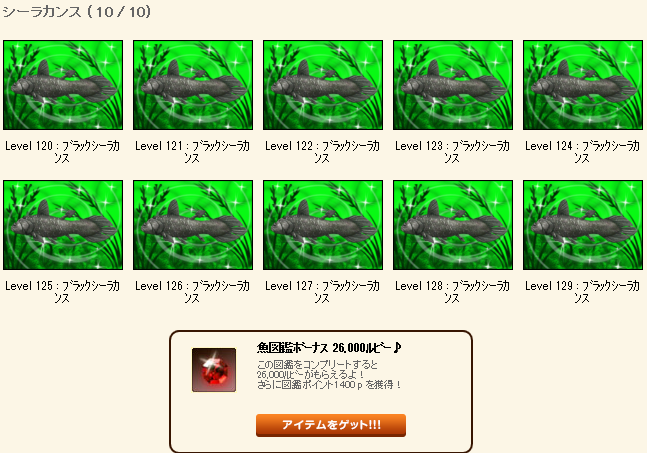Click the Level 129 caption text
The height and width of the screenshot is (453, 647).
(582, 292)
